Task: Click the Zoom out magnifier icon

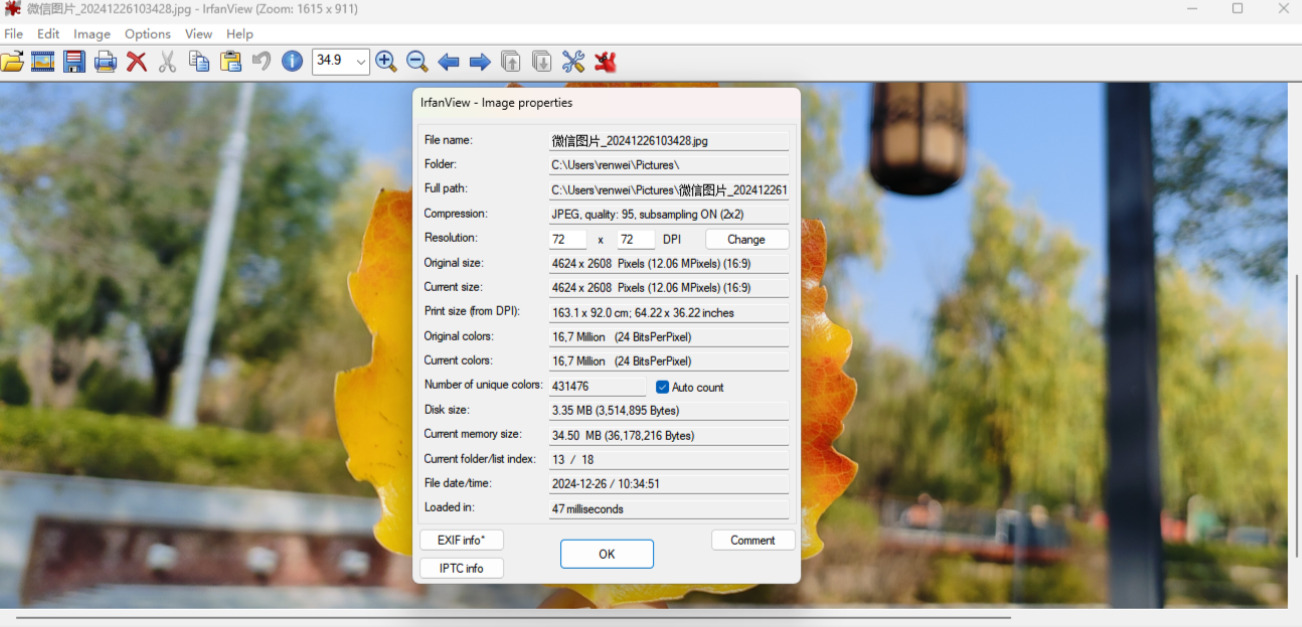Action: [417, 61]
